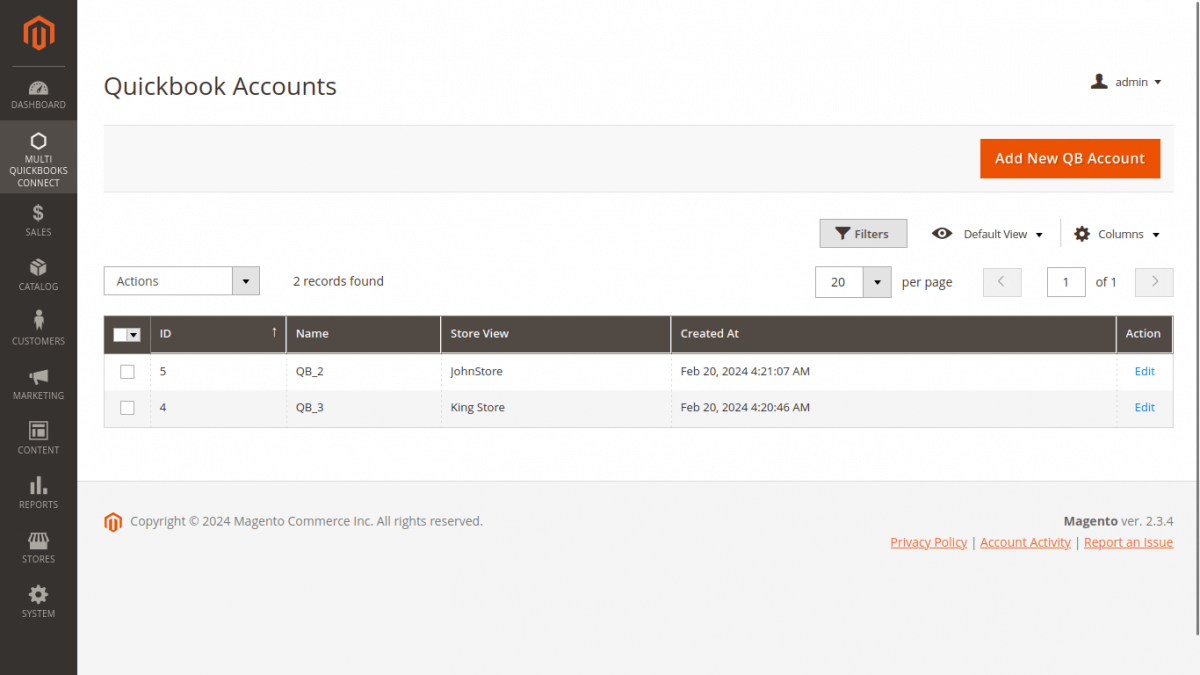Click the vertical page scrollbar
The image size is (1200, 675).
(x=1197, y=318)
